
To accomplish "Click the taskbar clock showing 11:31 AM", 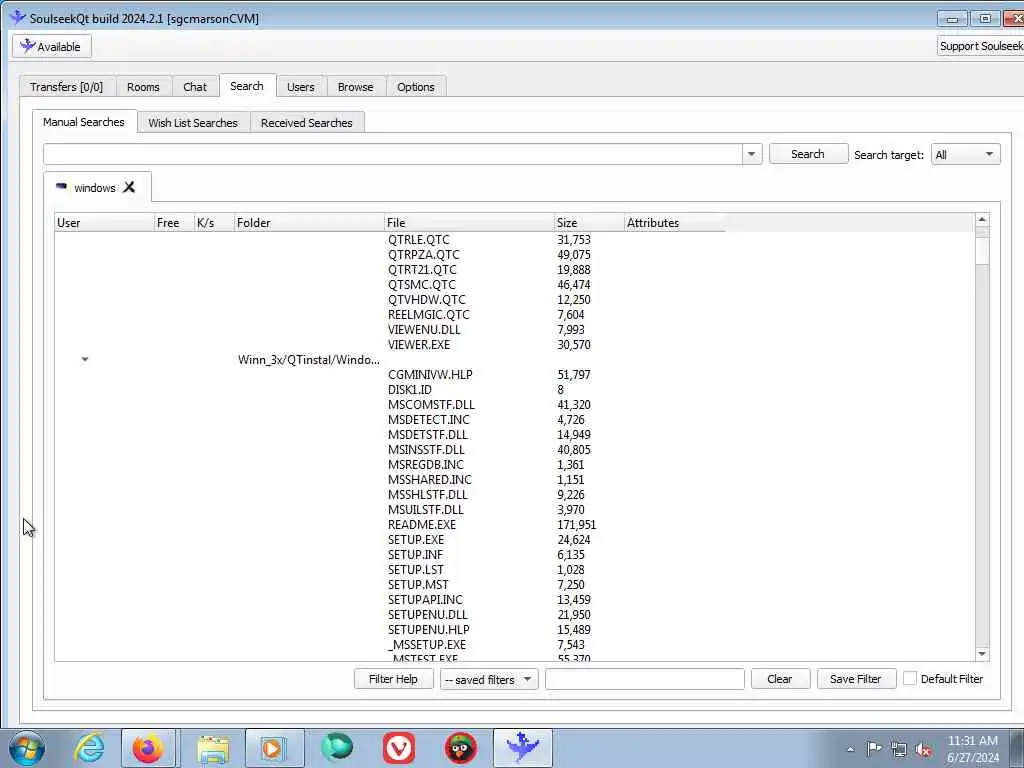I will click(x=972, y=748).
